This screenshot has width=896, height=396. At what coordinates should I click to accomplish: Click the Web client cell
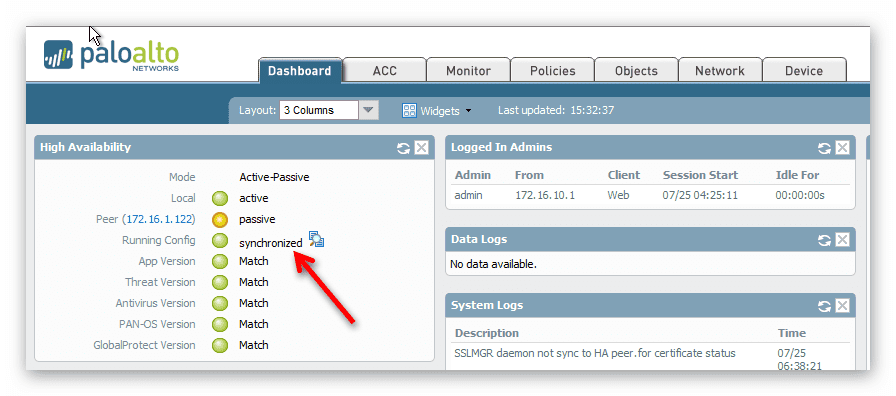(618, 195)
